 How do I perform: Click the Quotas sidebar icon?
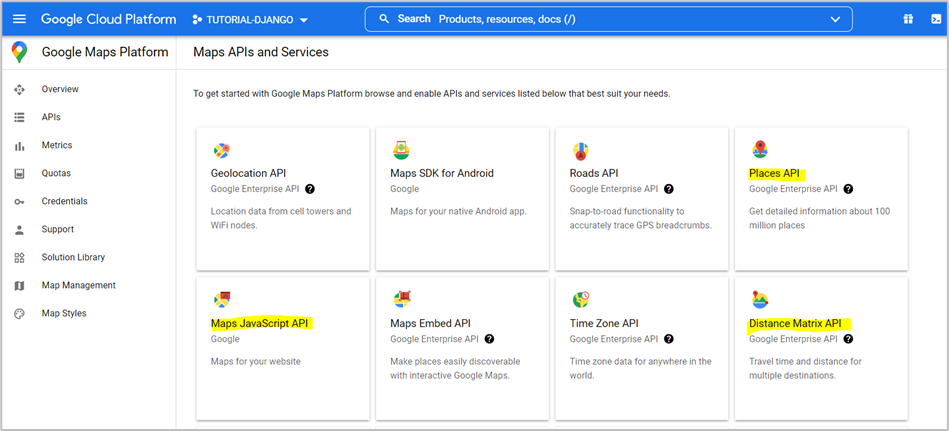click(x=19, y=174)
